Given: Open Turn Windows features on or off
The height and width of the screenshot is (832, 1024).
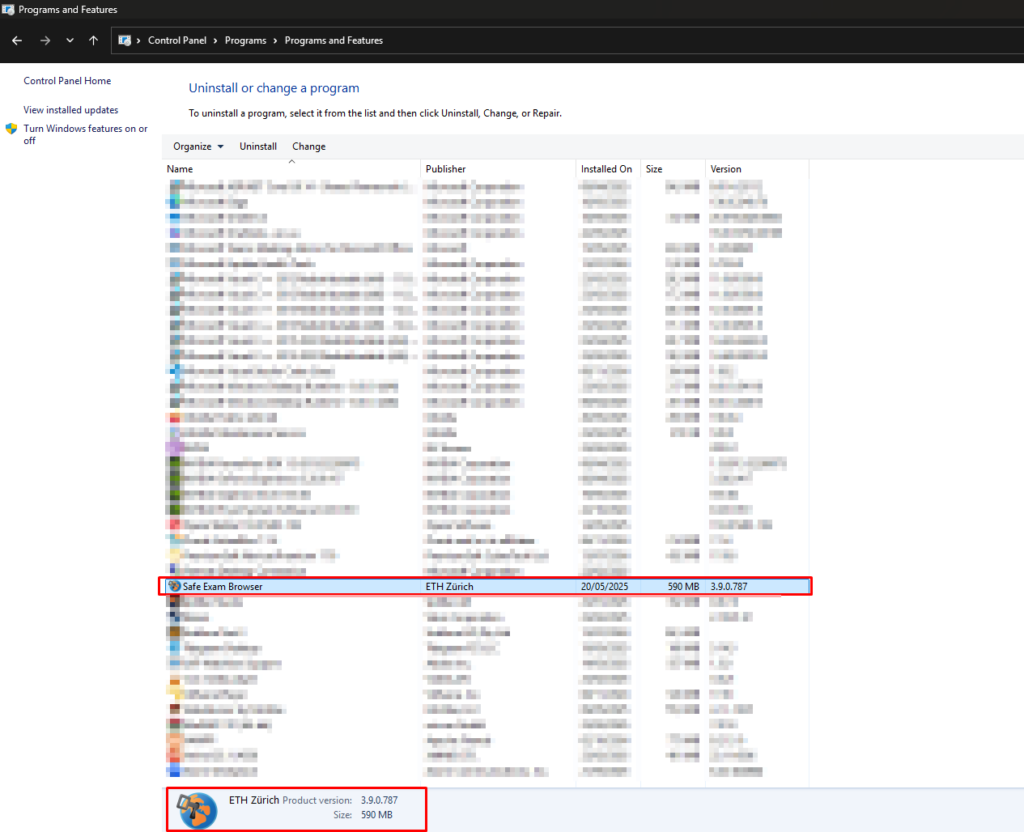Looking at the screenshot, I should pyautogui.click(x=86, y=134).
